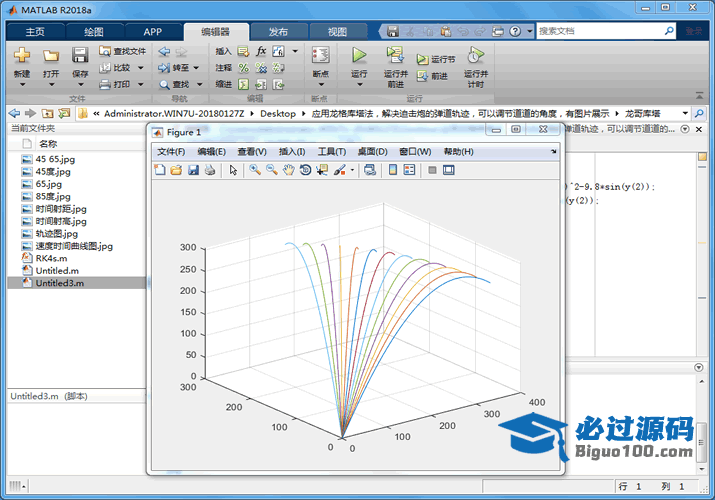Switch to the View (视图) tab
Viewport: 715px width, 500px height.
pyautogui.click(x=337, y=32)
